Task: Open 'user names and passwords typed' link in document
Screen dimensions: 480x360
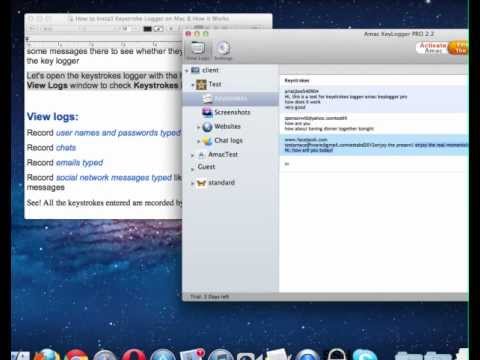Action: [118, 133]
